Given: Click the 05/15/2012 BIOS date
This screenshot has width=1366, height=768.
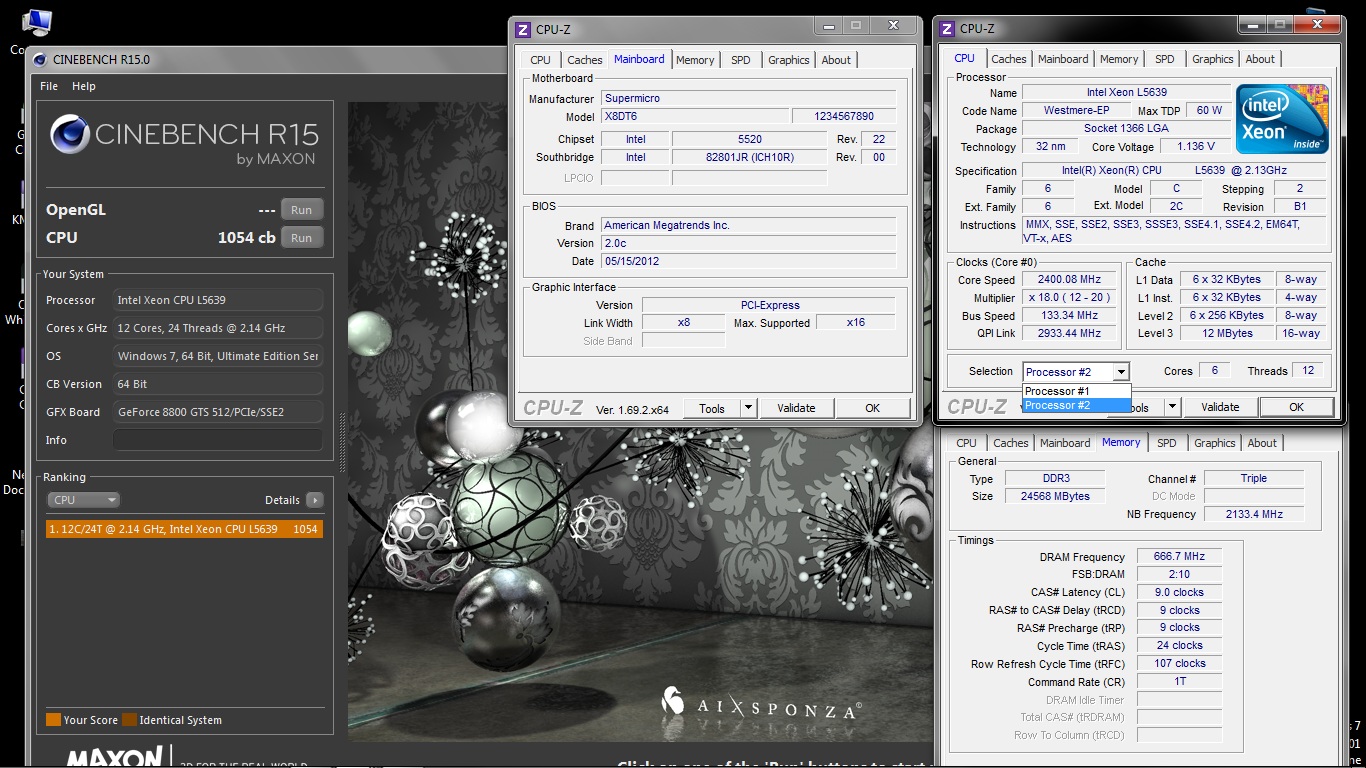Looking at the screenshot, I should (x=749, y=262).
